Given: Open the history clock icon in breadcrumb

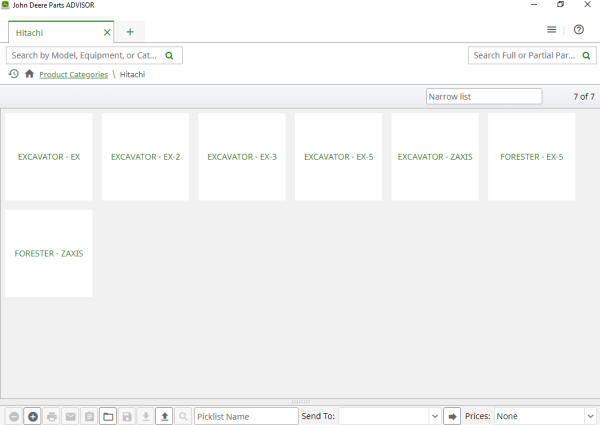Looking at the screenshot, I should tap(14, 74).
